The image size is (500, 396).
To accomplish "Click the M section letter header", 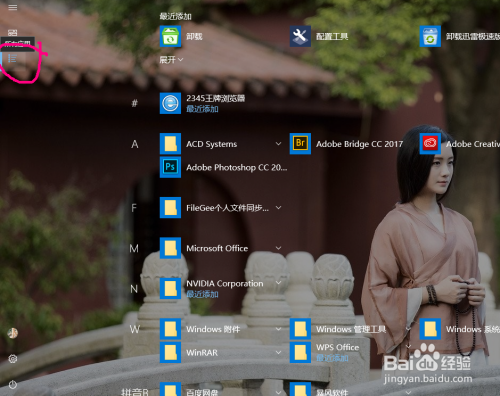I will pyautogui.click(x=134, y=248).
